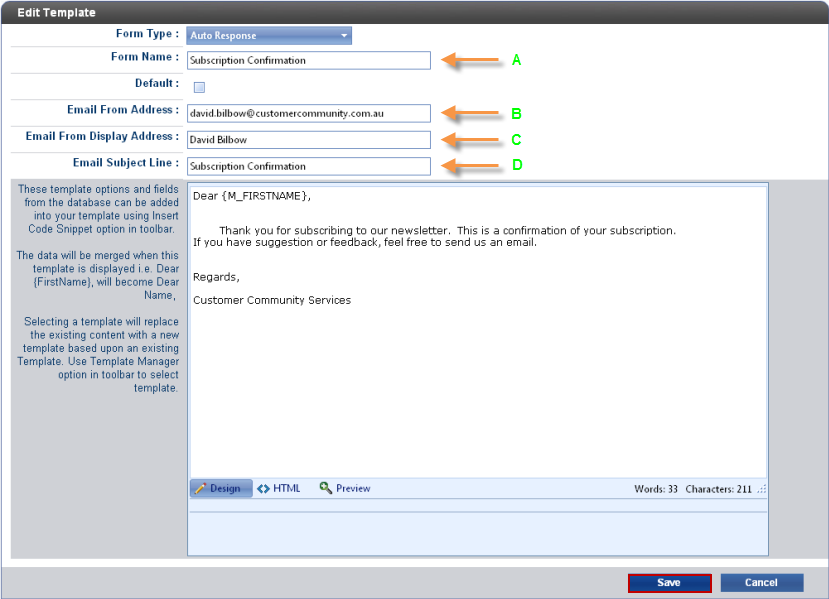Click the Form Name input field
The height and width of the screenshot is (599, 829).
tap(309, 60)
